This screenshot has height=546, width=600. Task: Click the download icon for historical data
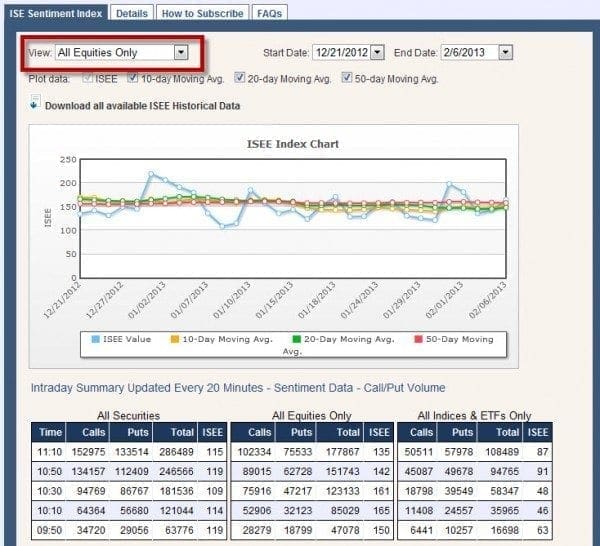coord(36,102)
